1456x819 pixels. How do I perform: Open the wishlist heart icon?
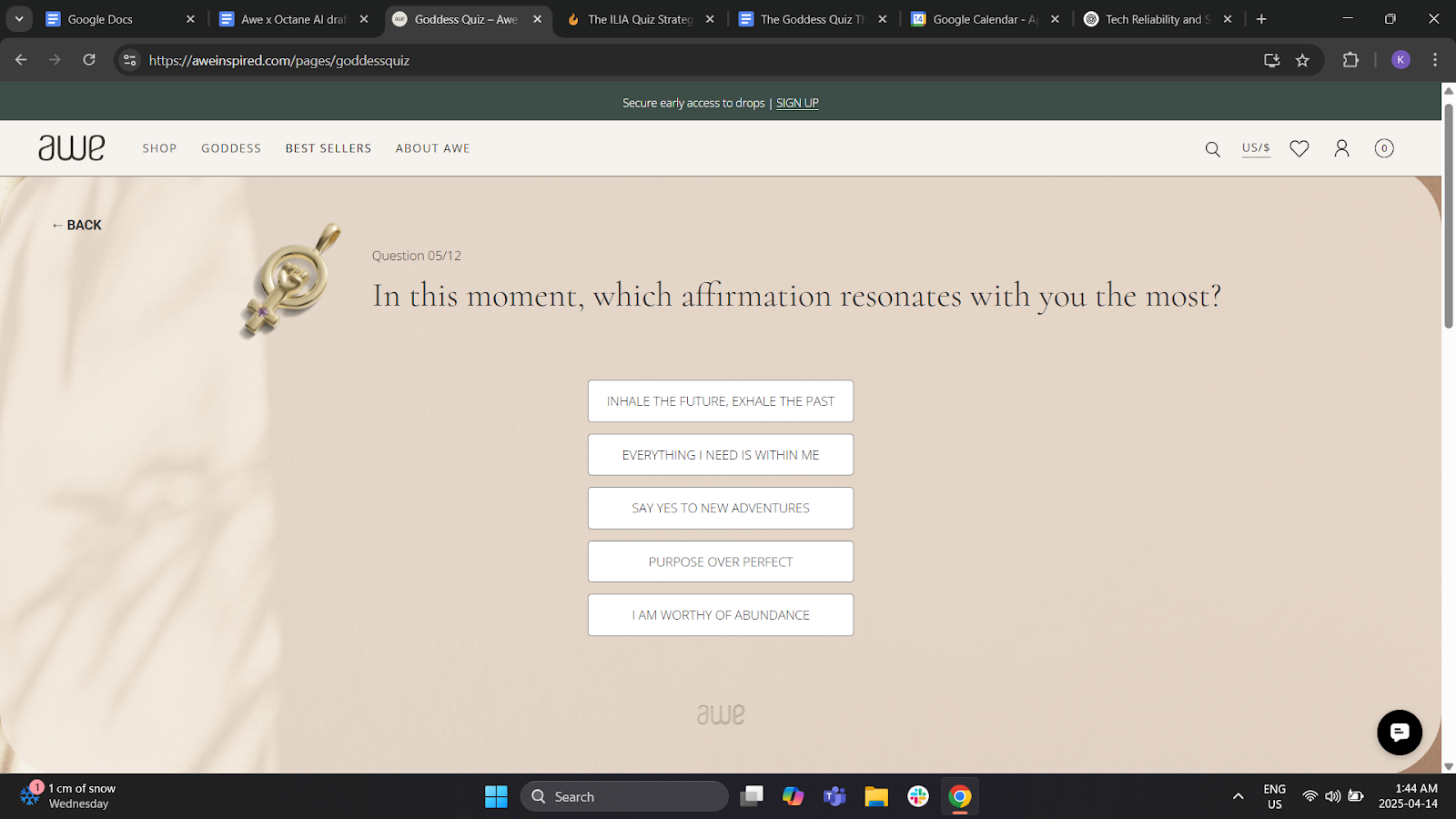1299,148
